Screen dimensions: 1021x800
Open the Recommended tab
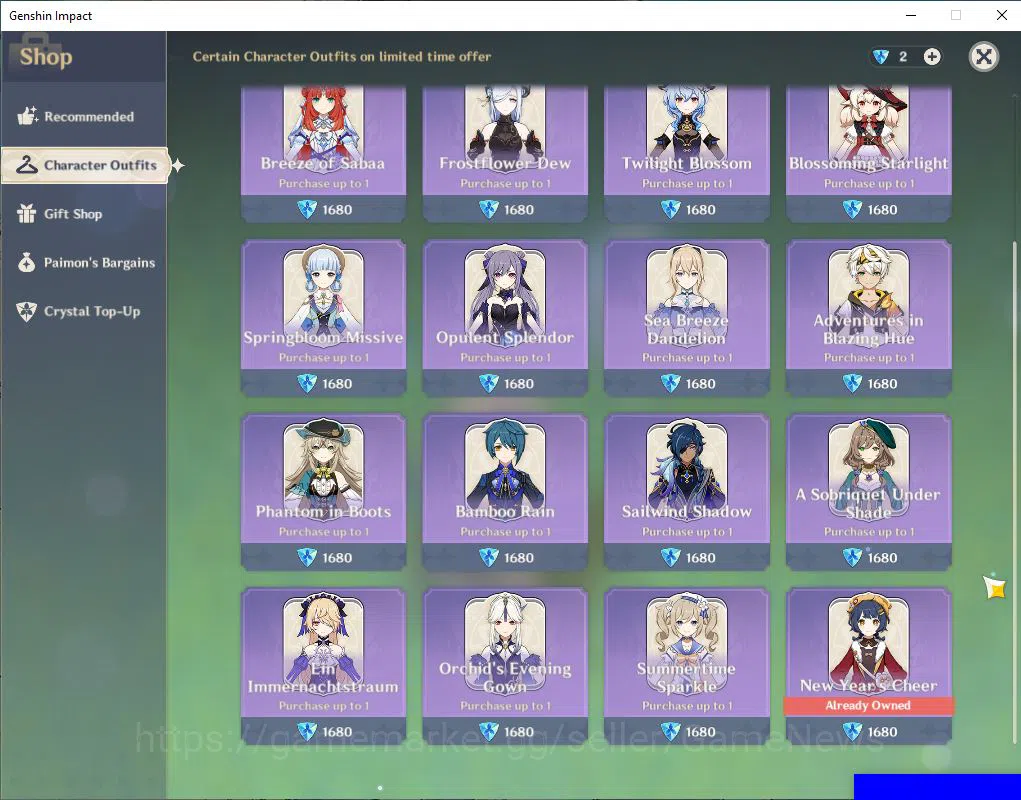(83, 117)
